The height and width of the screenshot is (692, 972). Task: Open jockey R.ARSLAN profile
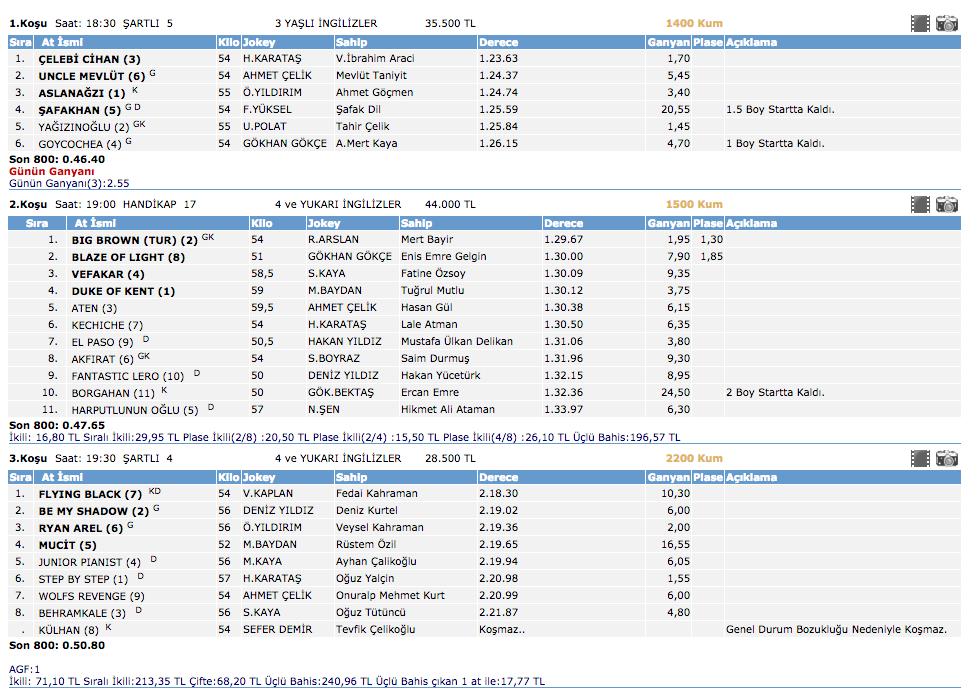333,240
